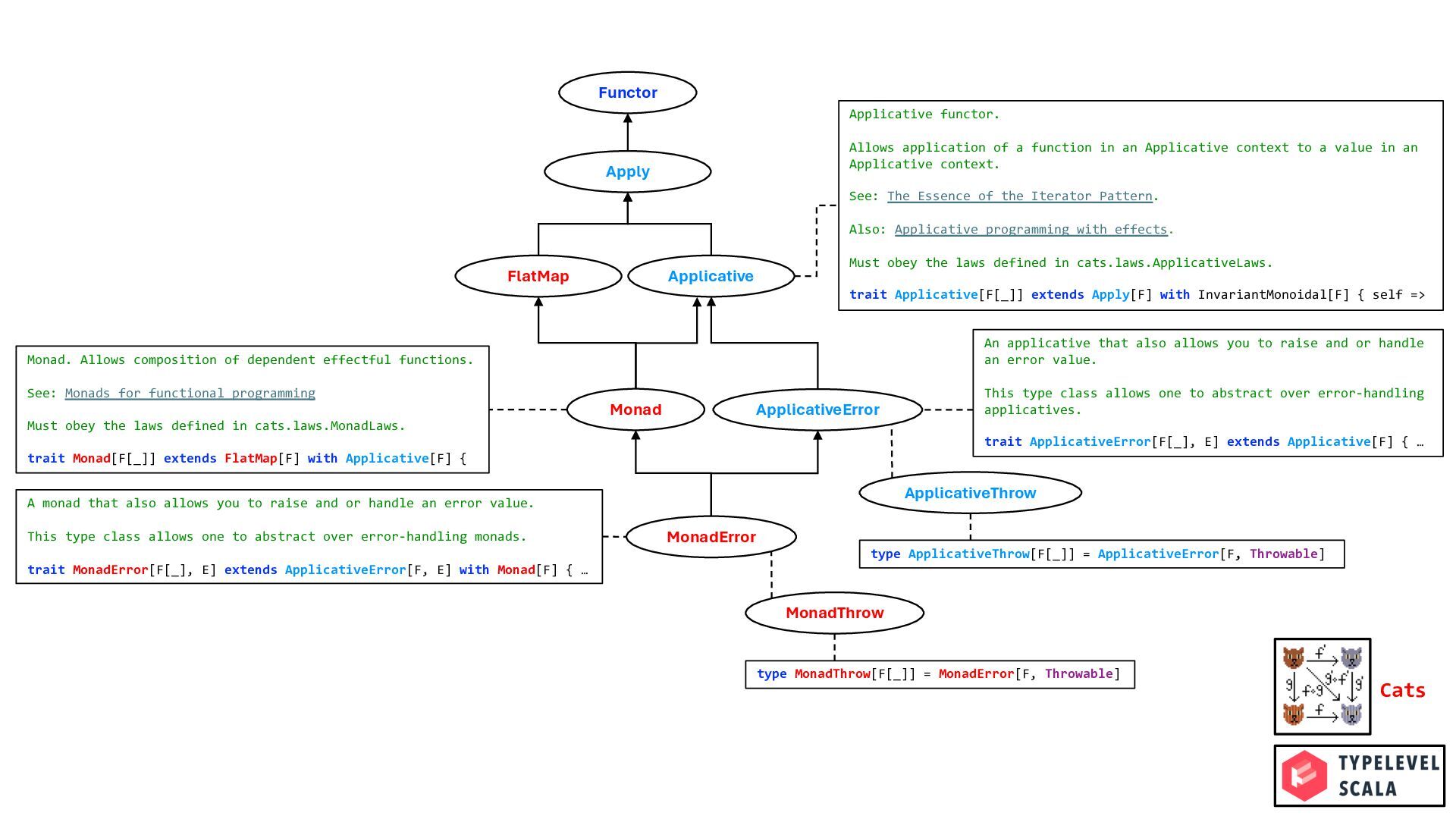
Task: Click 'This type class allows one to abstract over error-handling monads.' text
Action: click(x=277, y=537)
